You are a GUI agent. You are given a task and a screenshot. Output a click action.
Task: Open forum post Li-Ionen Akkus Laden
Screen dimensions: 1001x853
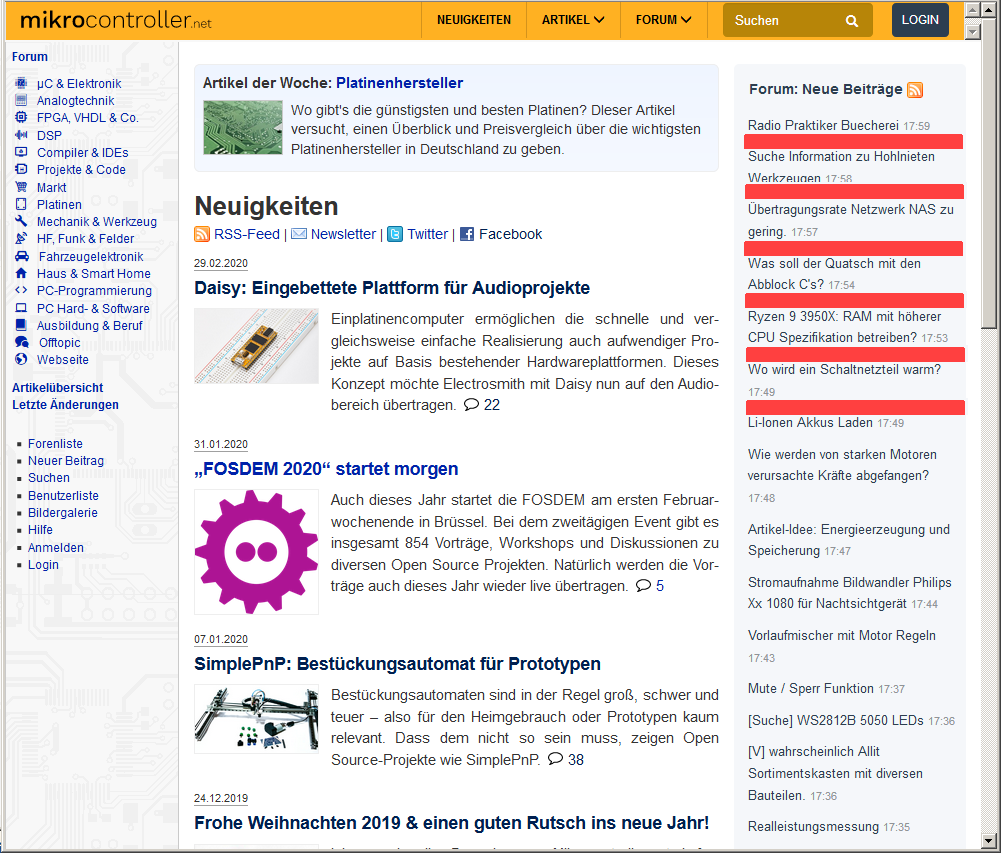point(810,423)
